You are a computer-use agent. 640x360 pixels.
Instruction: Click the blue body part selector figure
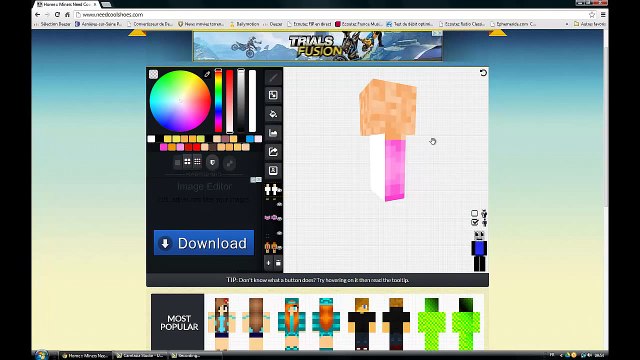[x=479, y=251]
